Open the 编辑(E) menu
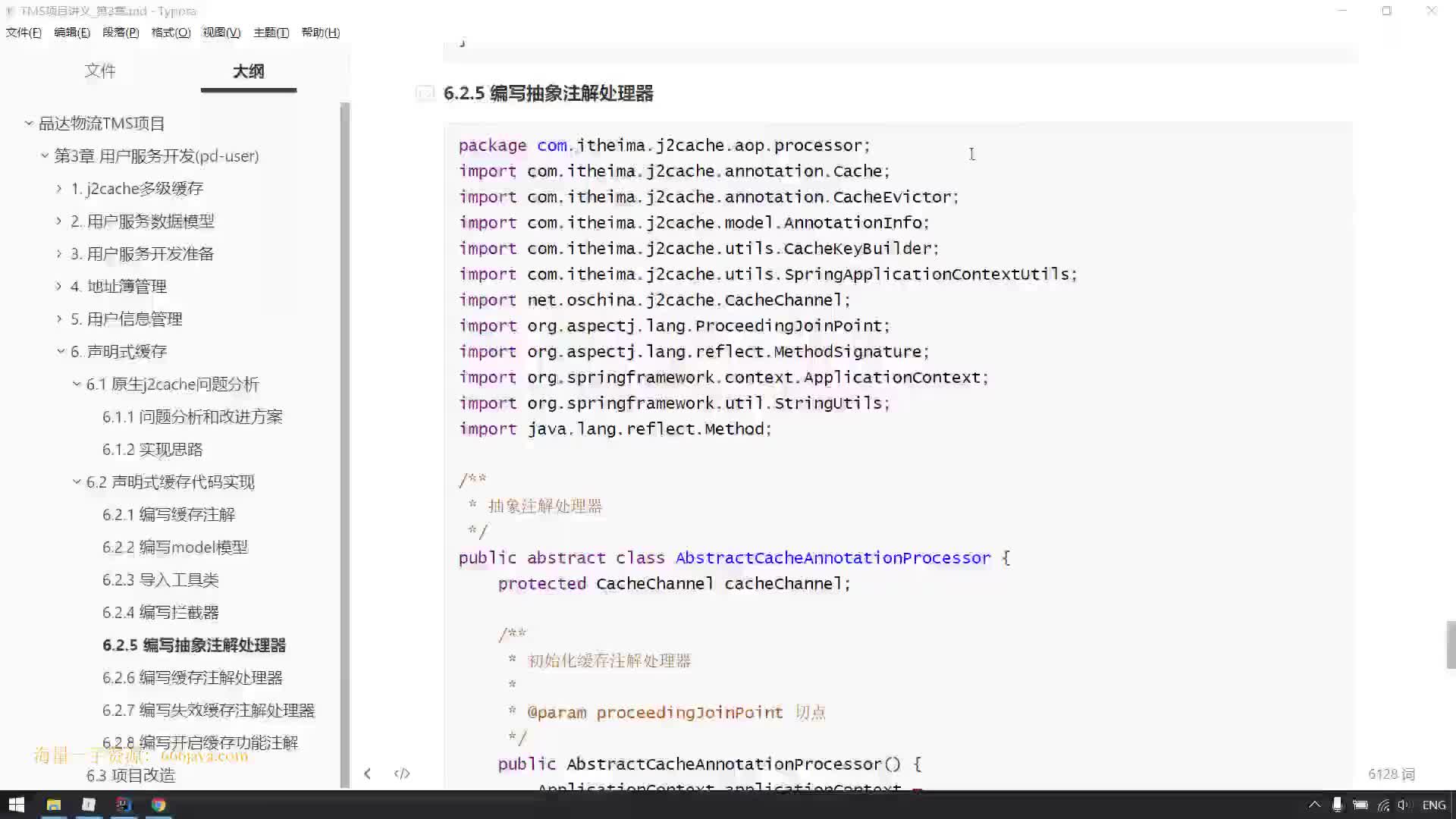This screenshot has width=1456, height=819. (x=72, y=33)
